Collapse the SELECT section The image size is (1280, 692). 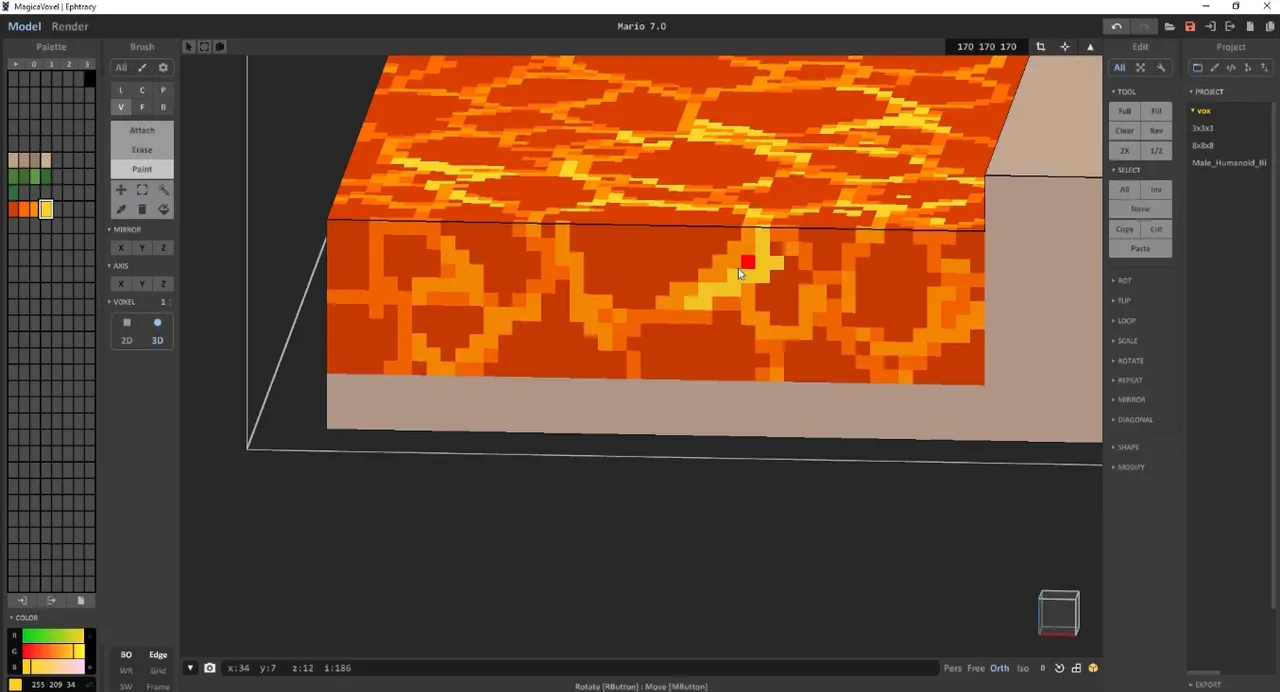(1127, 170)
